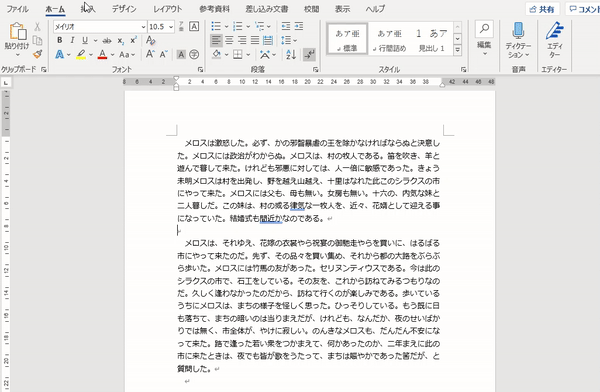Open Text Effects blue A icon
The image size is (600, 392).
[x=59, y=54]
